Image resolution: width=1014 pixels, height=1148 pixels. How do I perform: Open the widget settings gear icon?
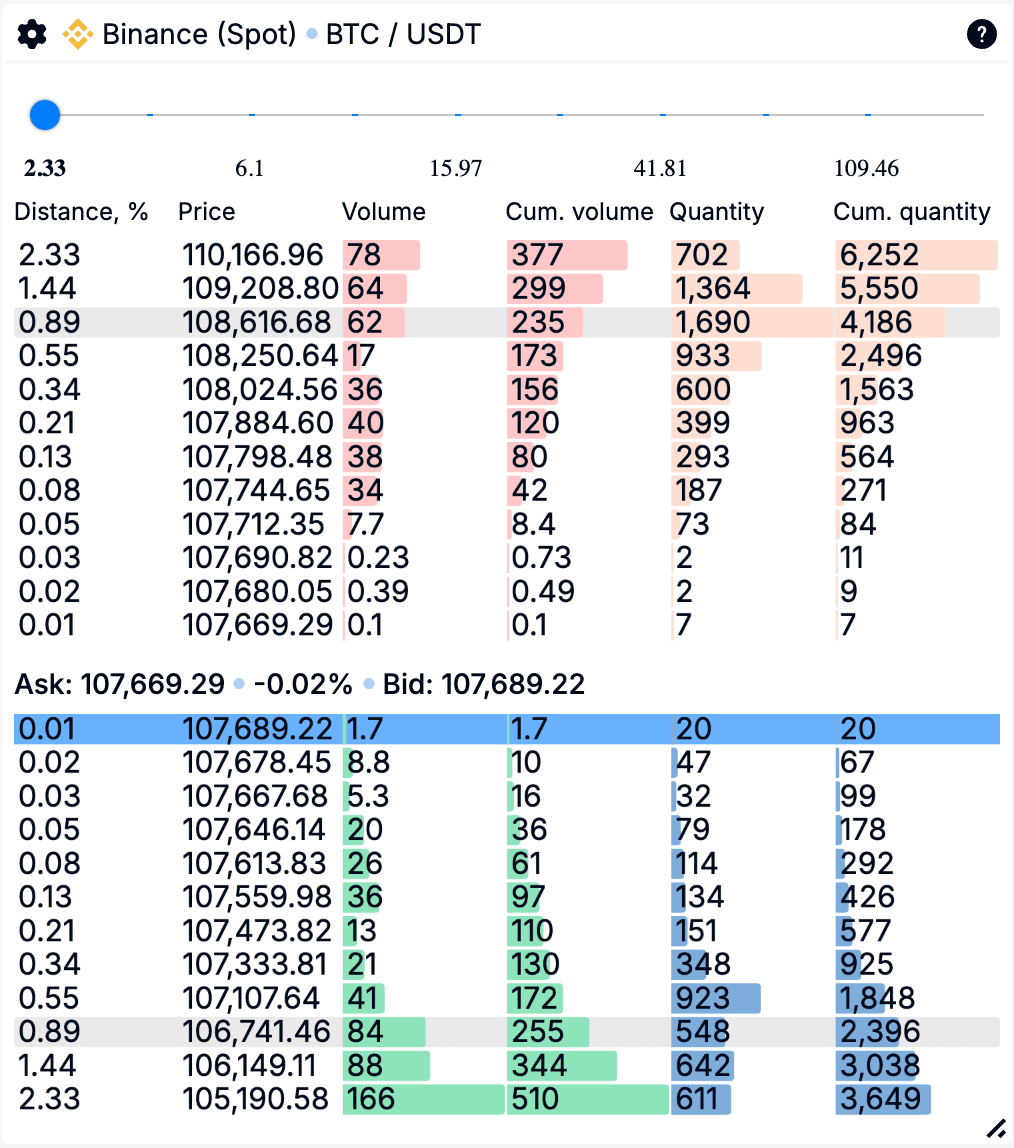(x=33, y=35)
